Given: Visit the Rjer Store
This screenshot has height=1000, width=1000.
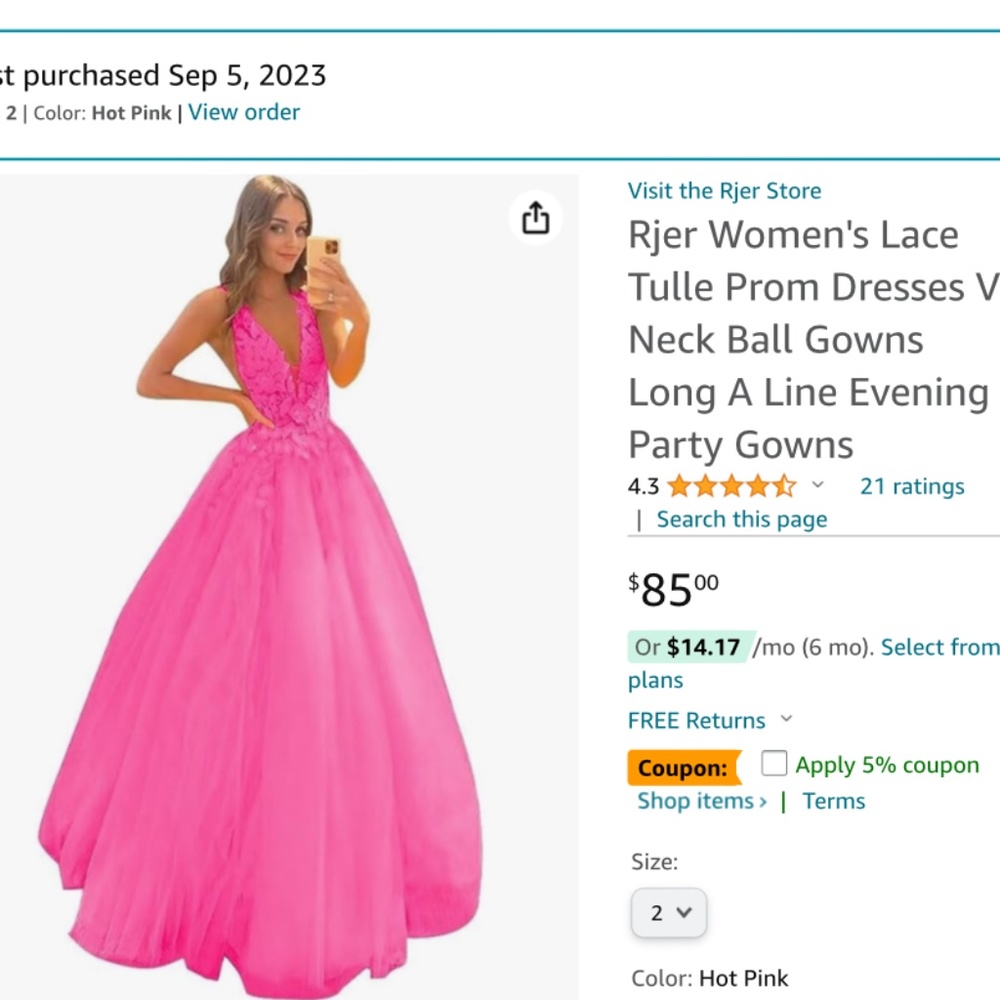Looking at the screenshot, I should (723, 190).
